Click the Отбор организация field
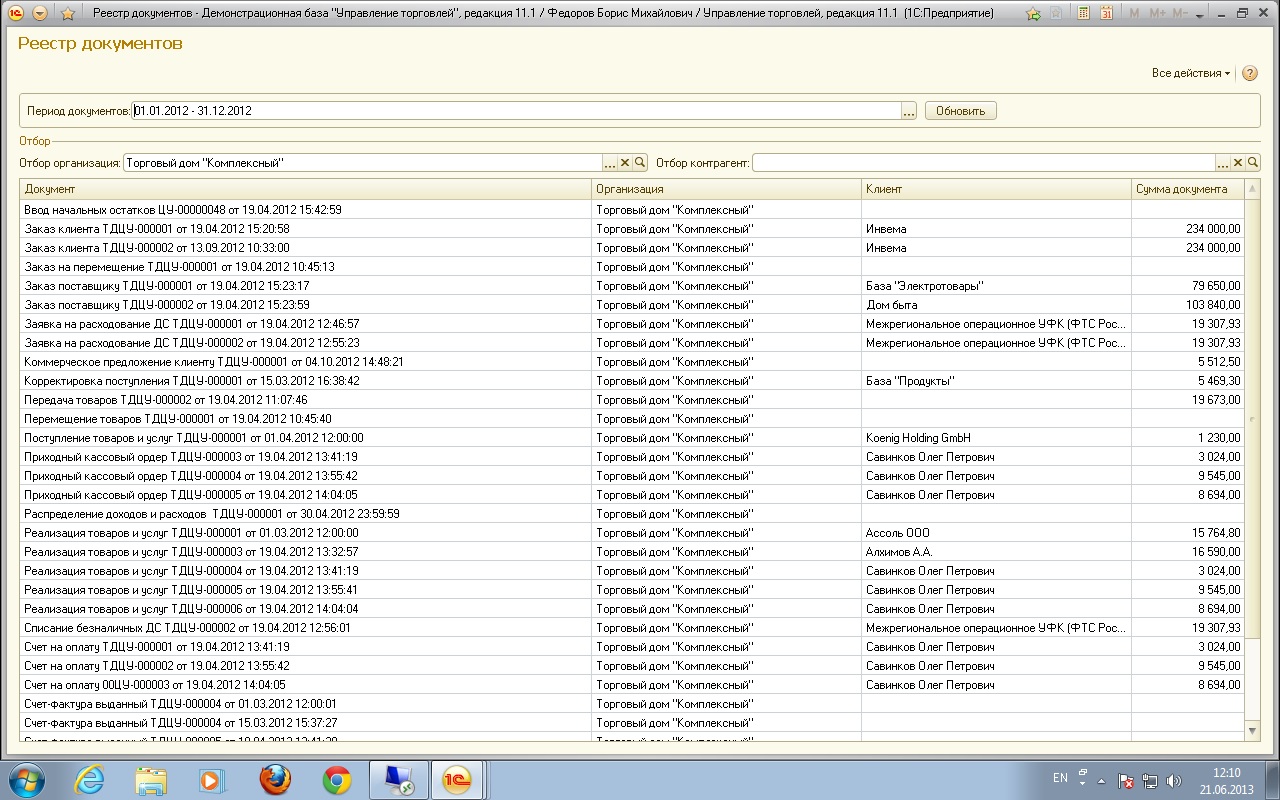This screenshot has width=1280, height=800. coord(362,162)
